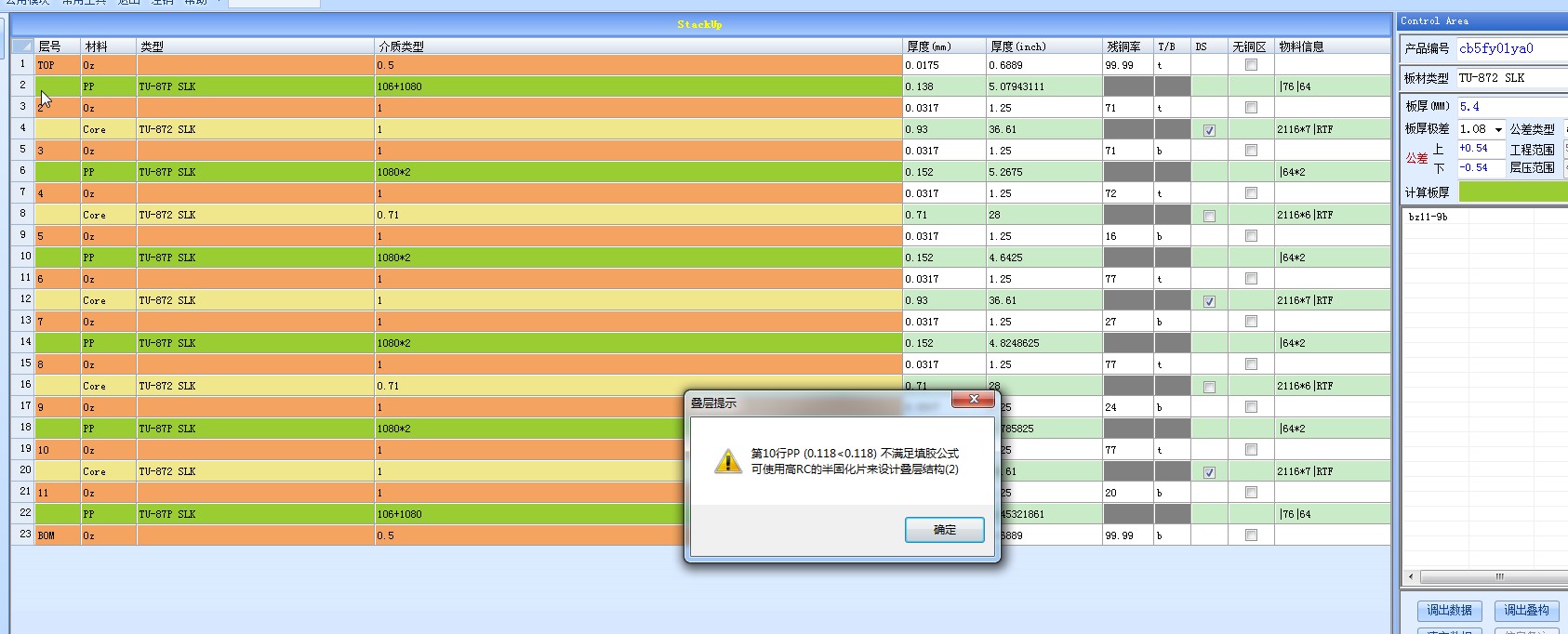Screen dimensions: 1568x634
Task: Click the 介质类型 column header
Action: click(639, 46)
